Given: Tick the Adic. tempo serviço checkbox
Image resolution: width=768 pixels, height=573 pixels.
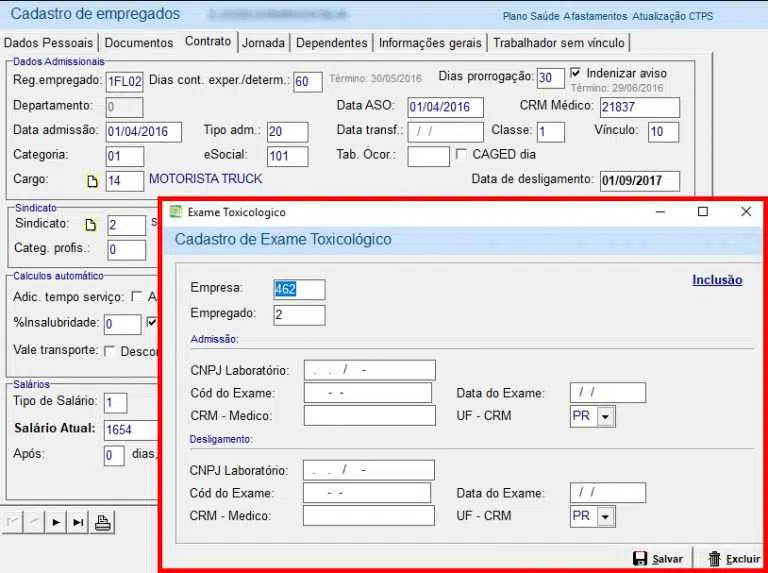Looking at the screenshot, I should coord(136,297).
